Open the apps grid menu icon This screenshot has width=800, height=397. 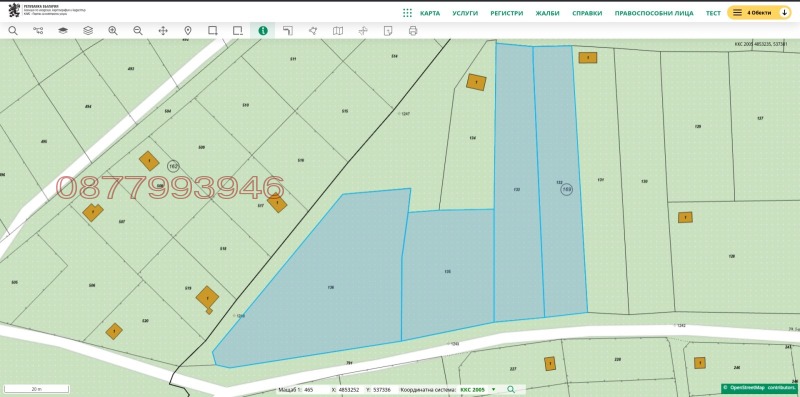pos(407,13)
